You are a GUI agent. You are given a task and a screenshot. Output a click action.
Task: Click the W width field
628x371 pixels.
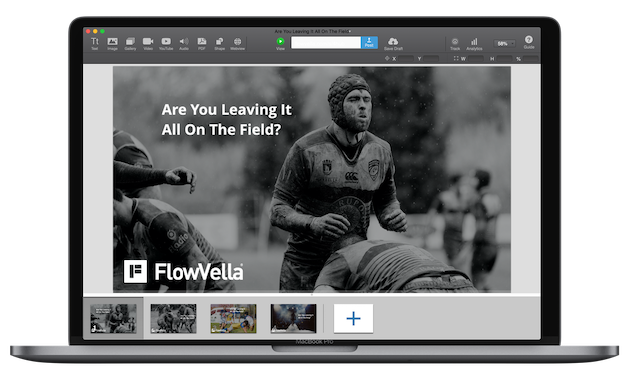pos(476,58)
